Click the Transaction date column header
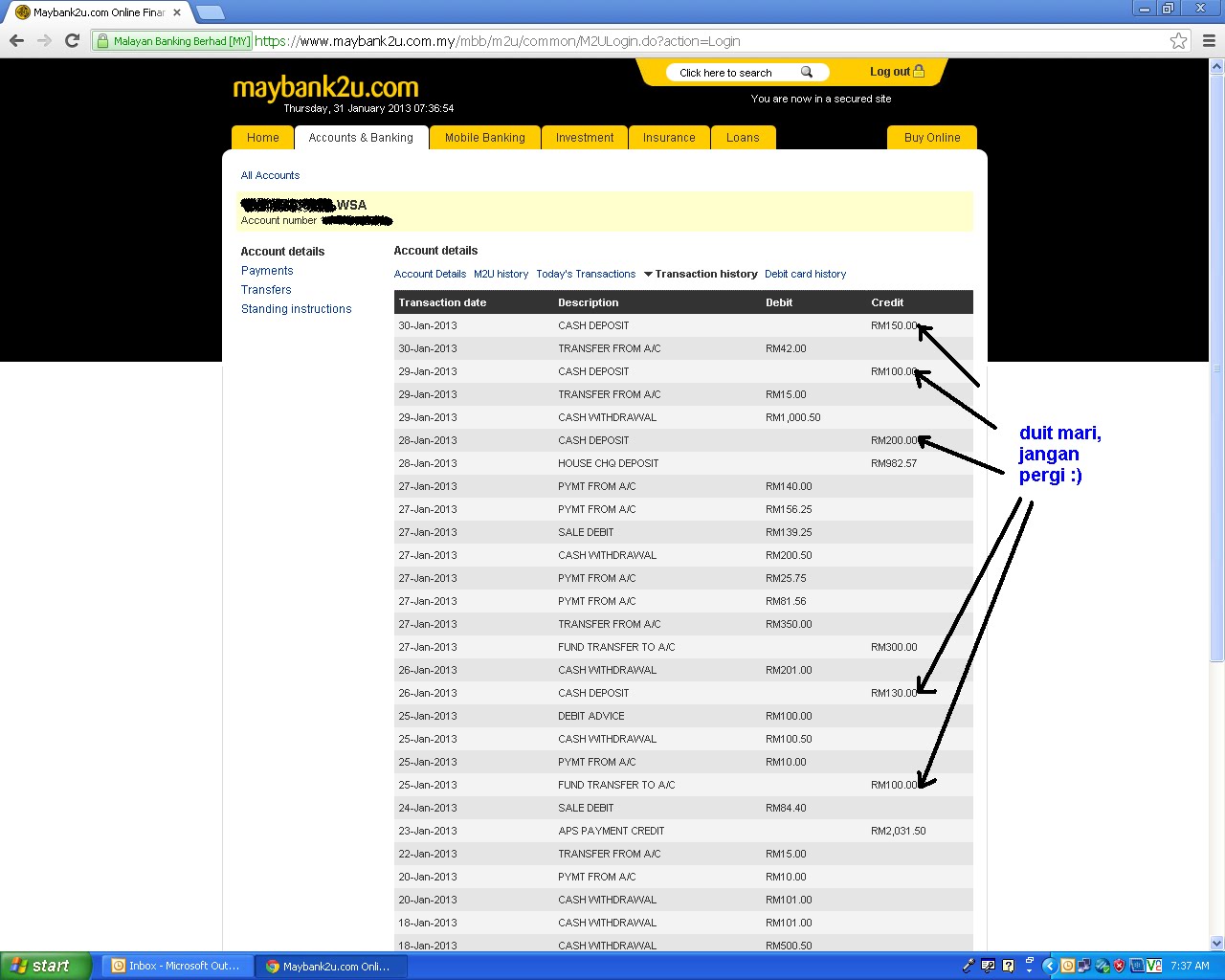 pos(442,302)
